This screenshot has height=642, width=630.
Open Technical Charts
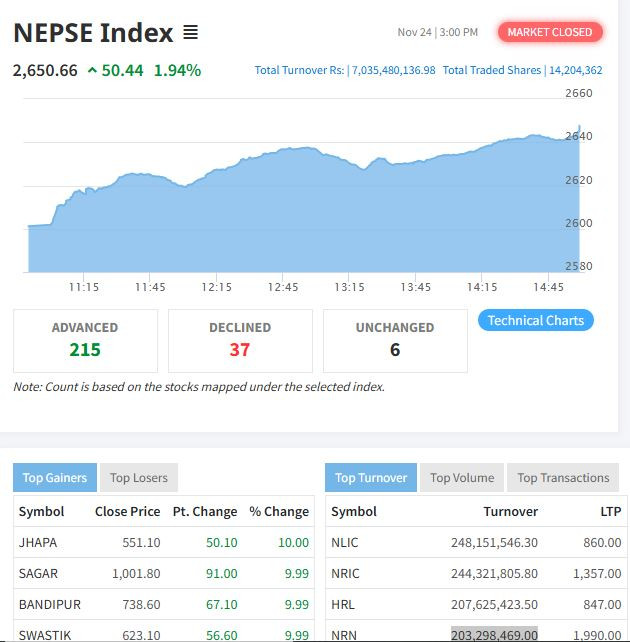coord(535,321)
